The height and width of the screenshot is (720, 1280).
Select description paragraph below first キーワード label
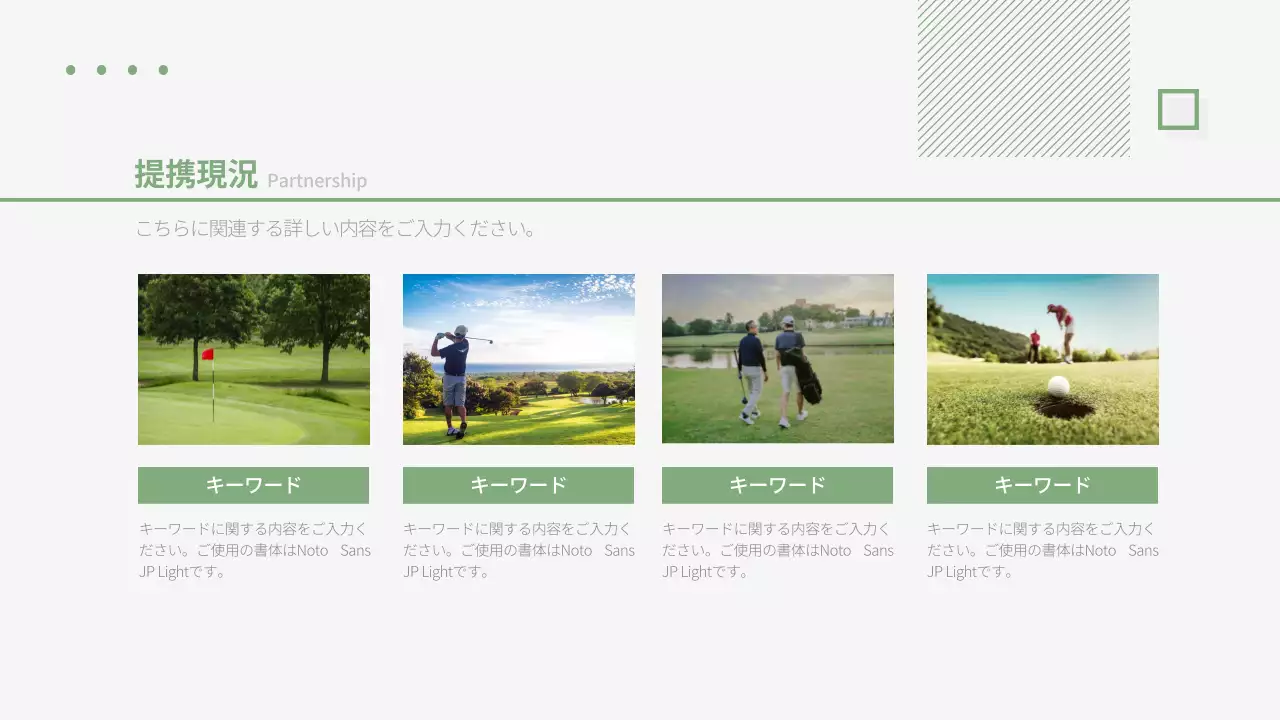[x=254, y=550]
